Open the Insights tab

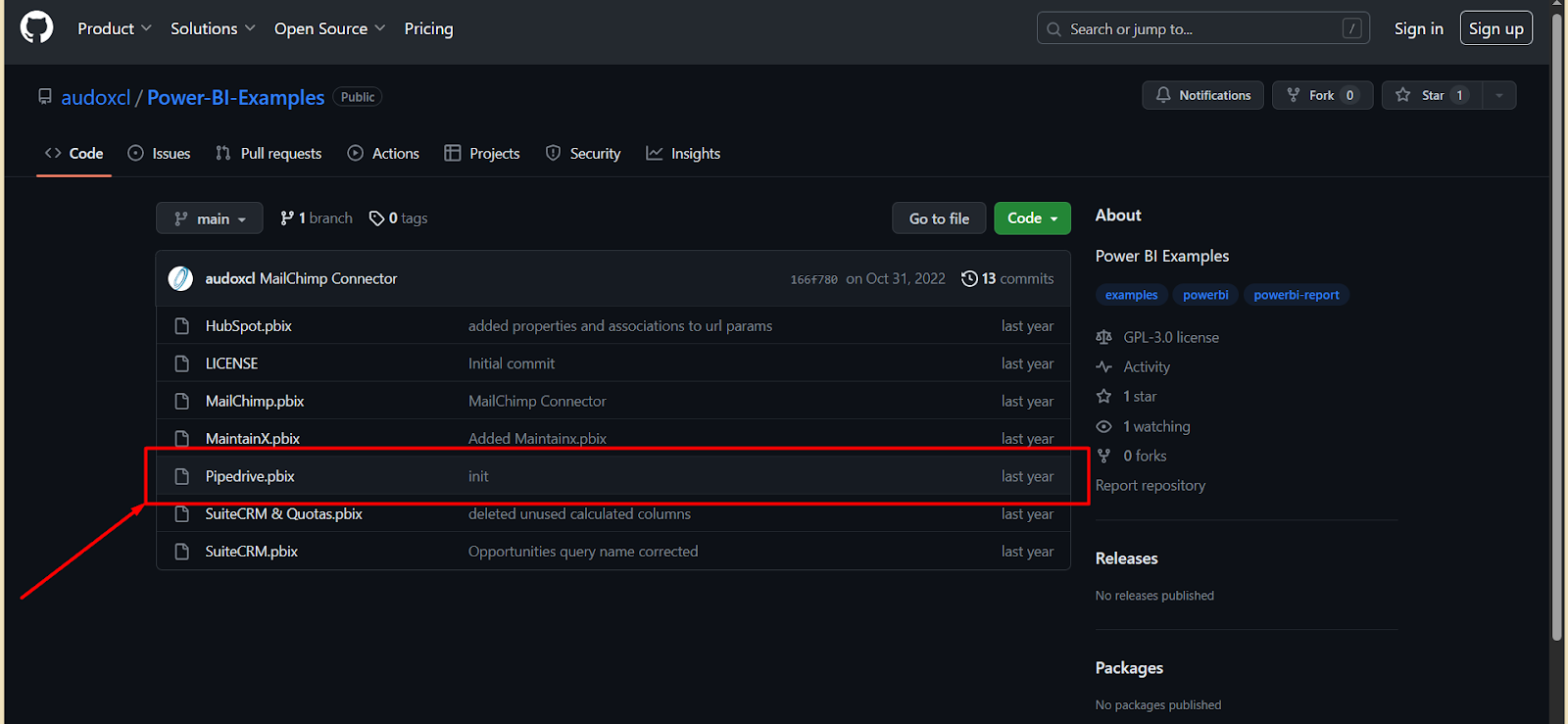(683, 153)
